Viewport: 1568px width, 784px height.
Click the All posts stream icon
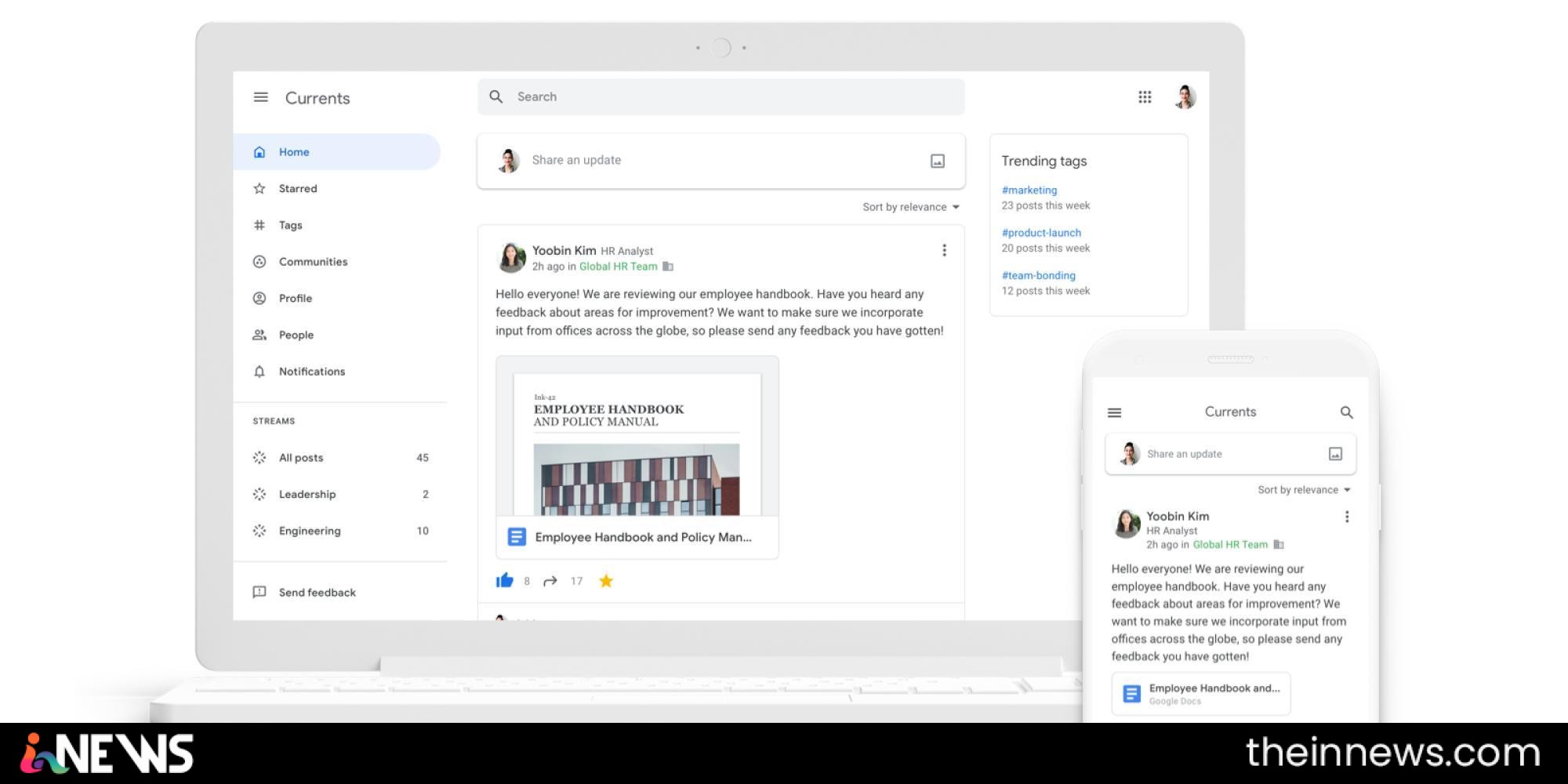pos(260,458)
